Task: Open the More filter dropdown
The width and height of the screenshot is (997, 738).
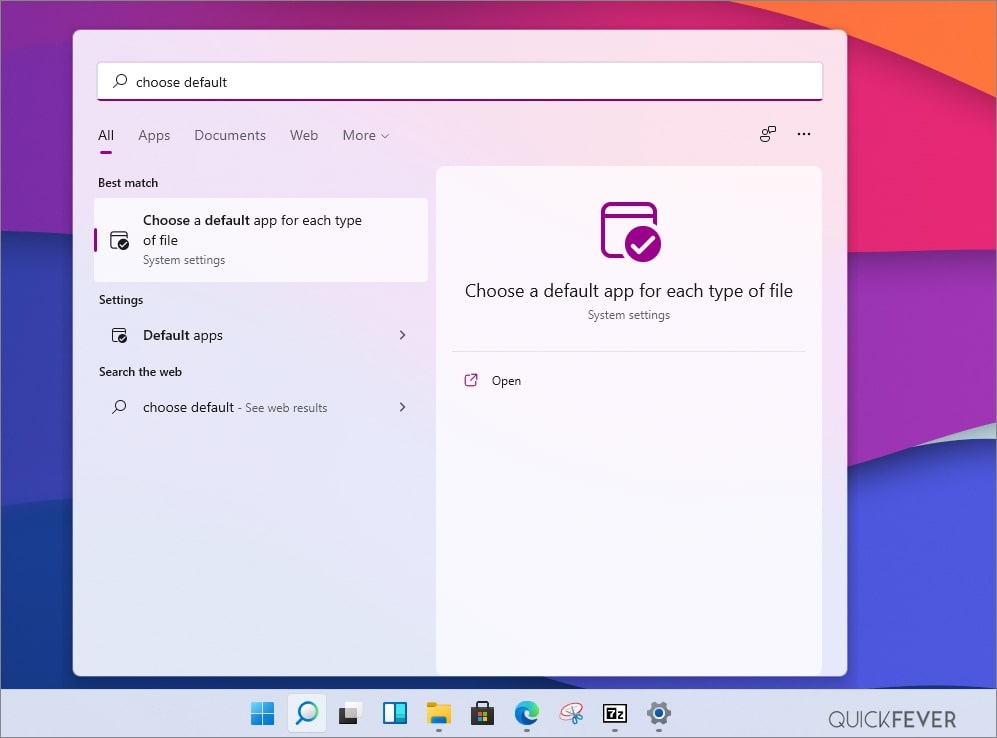Action: click(364, 135)
